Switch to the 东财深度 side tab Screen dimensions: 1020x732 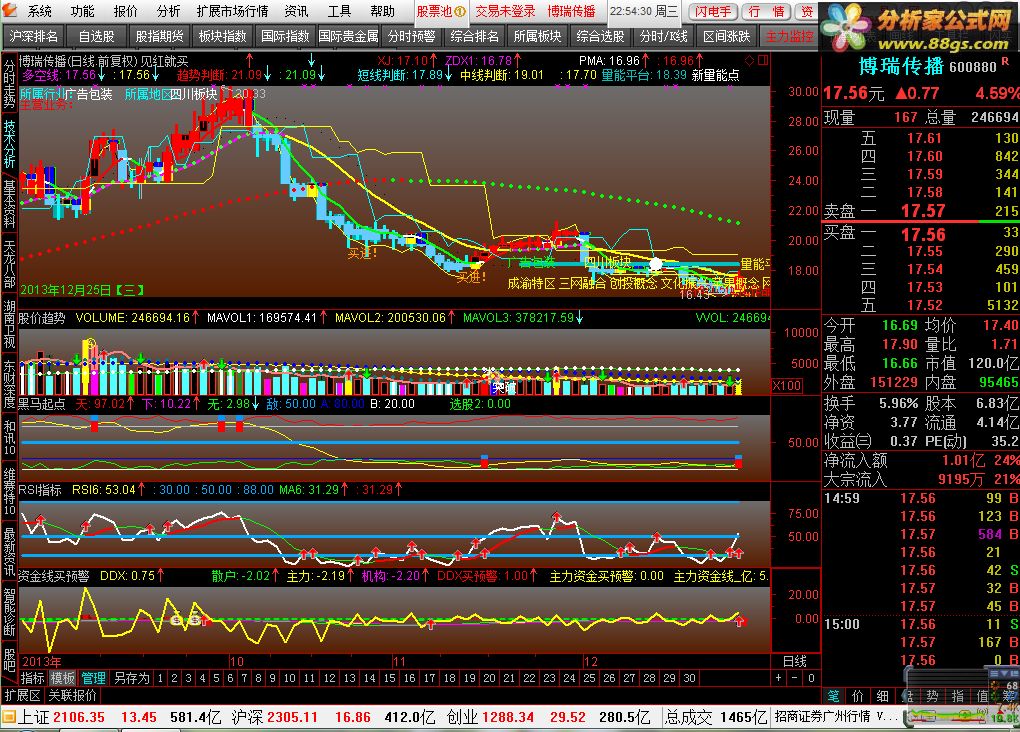point(9,384)
